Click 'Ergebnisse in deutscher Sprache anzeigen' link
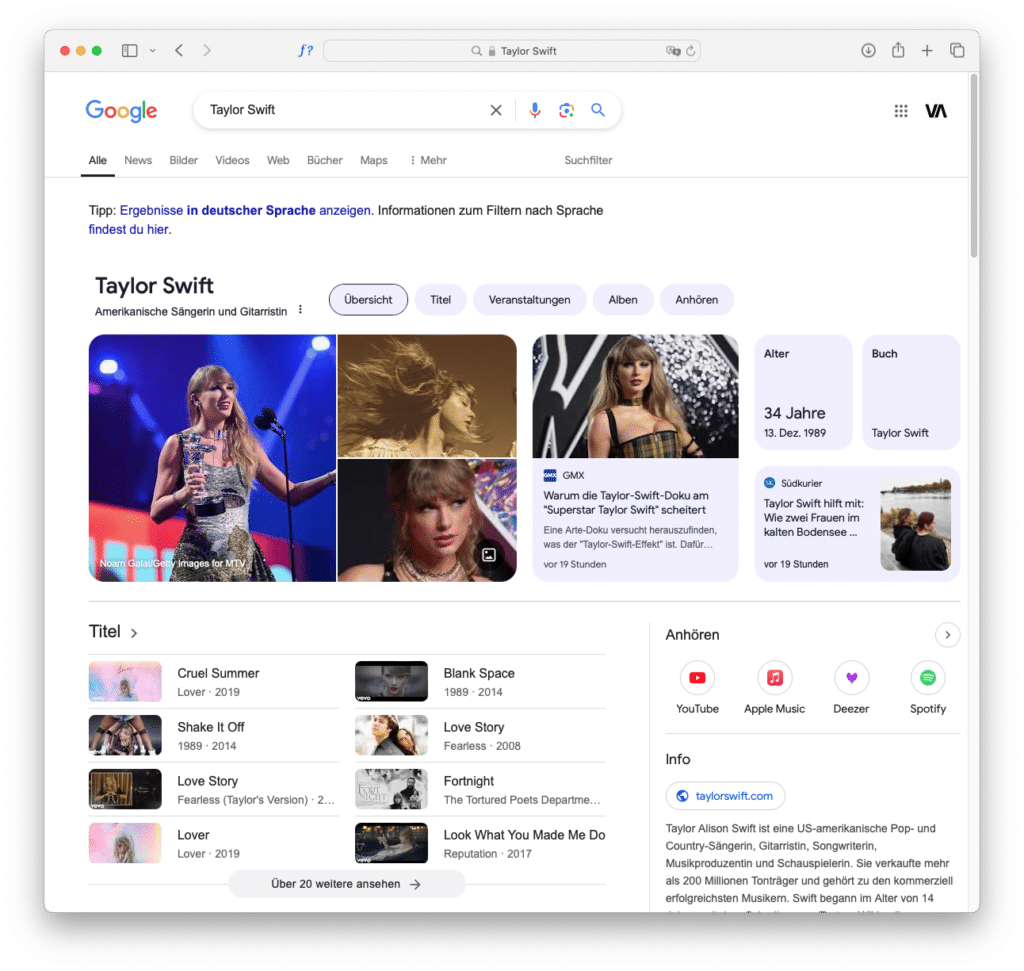1024x971 pixels. pos(245,210)
